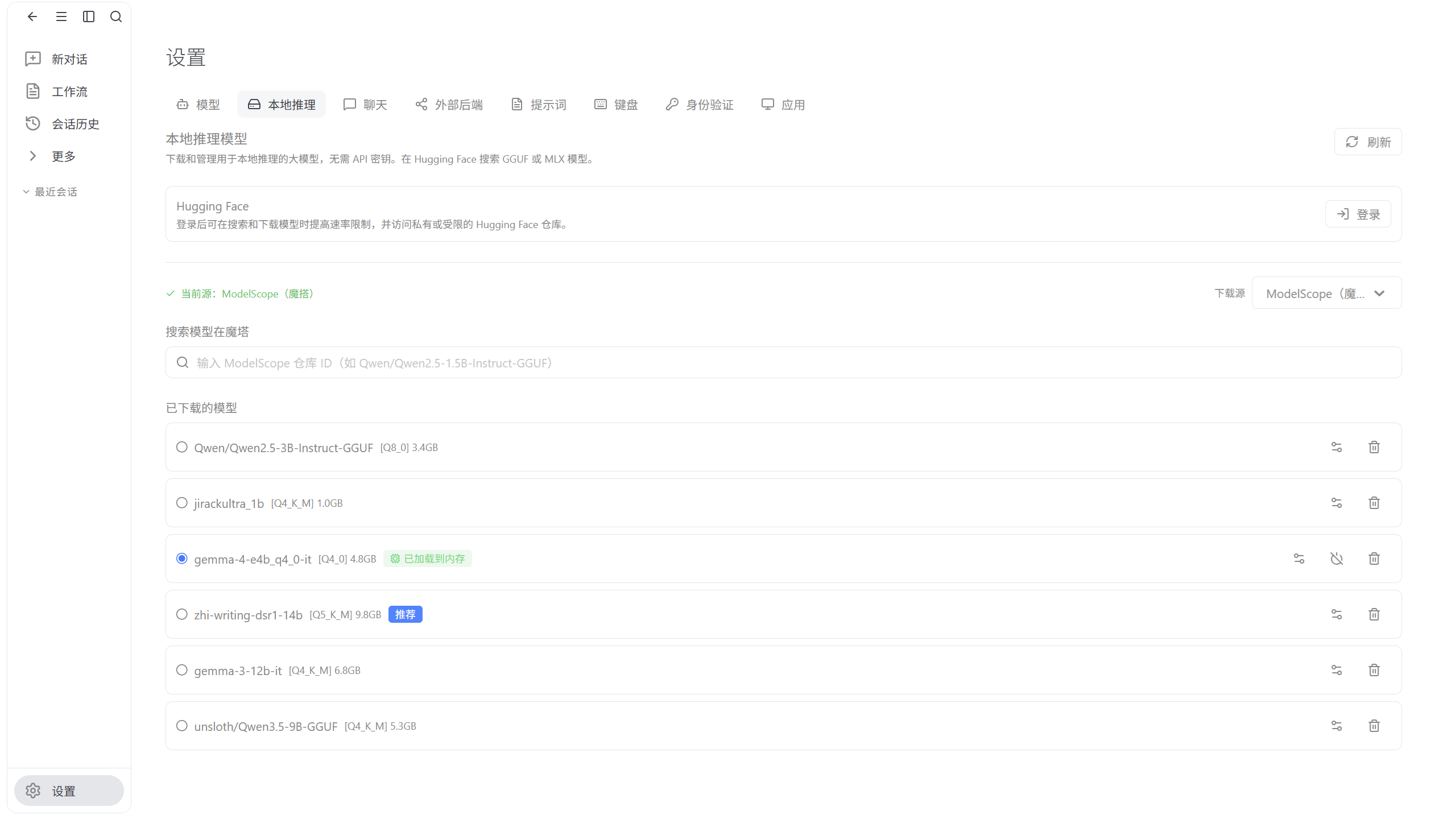The width and height of the screenshot is (1456, 819).
Task: Select gemma-4-e4b_q4_0-it radio button
Action: [x=182, y=559]
